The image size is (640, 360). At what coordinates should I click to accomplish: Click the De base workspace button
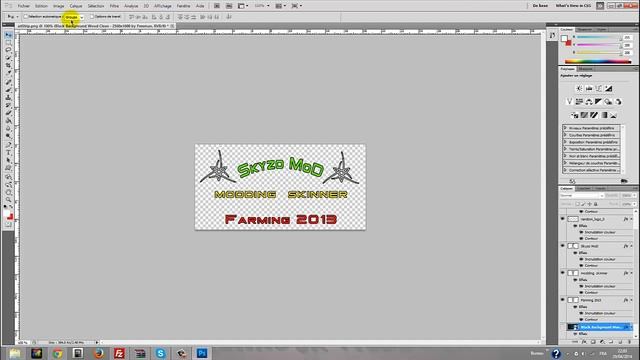(x=540, y=6)
